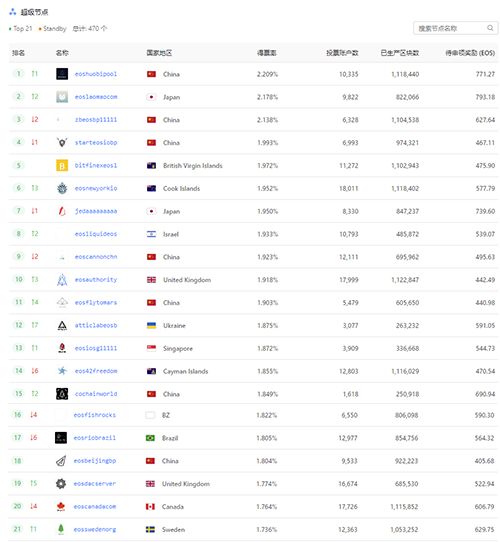Click the British Virgin Islands text
This screenshot has height=542, width=500.
tap(193, 166)
